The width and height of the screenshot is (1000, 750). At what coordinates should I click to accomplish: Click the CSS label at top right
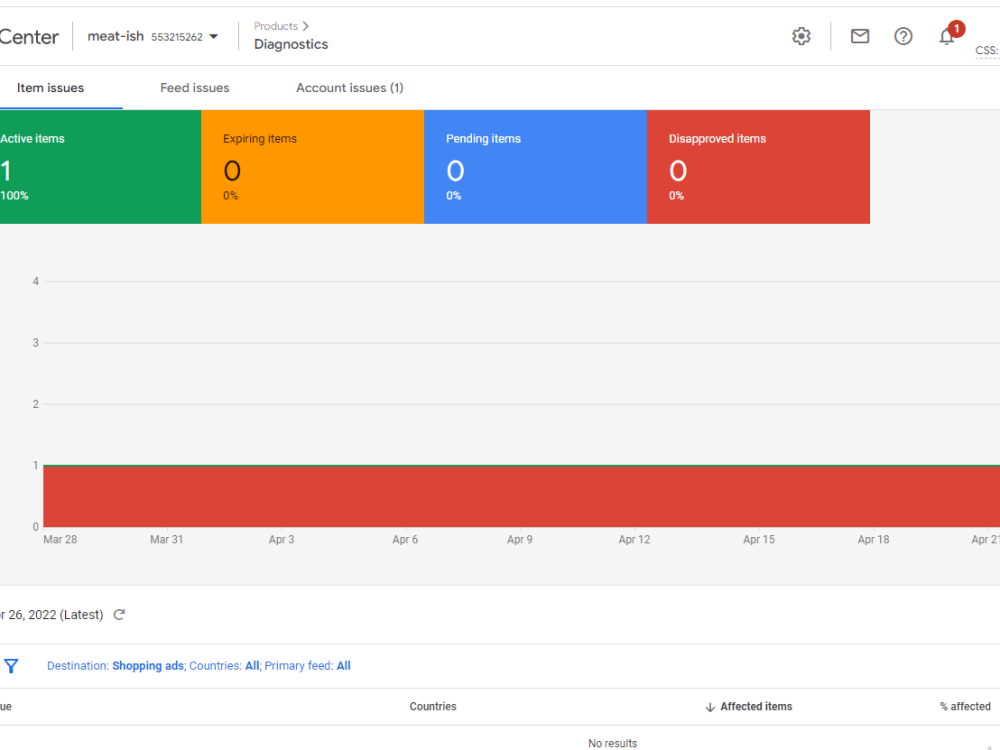[987, 50]
